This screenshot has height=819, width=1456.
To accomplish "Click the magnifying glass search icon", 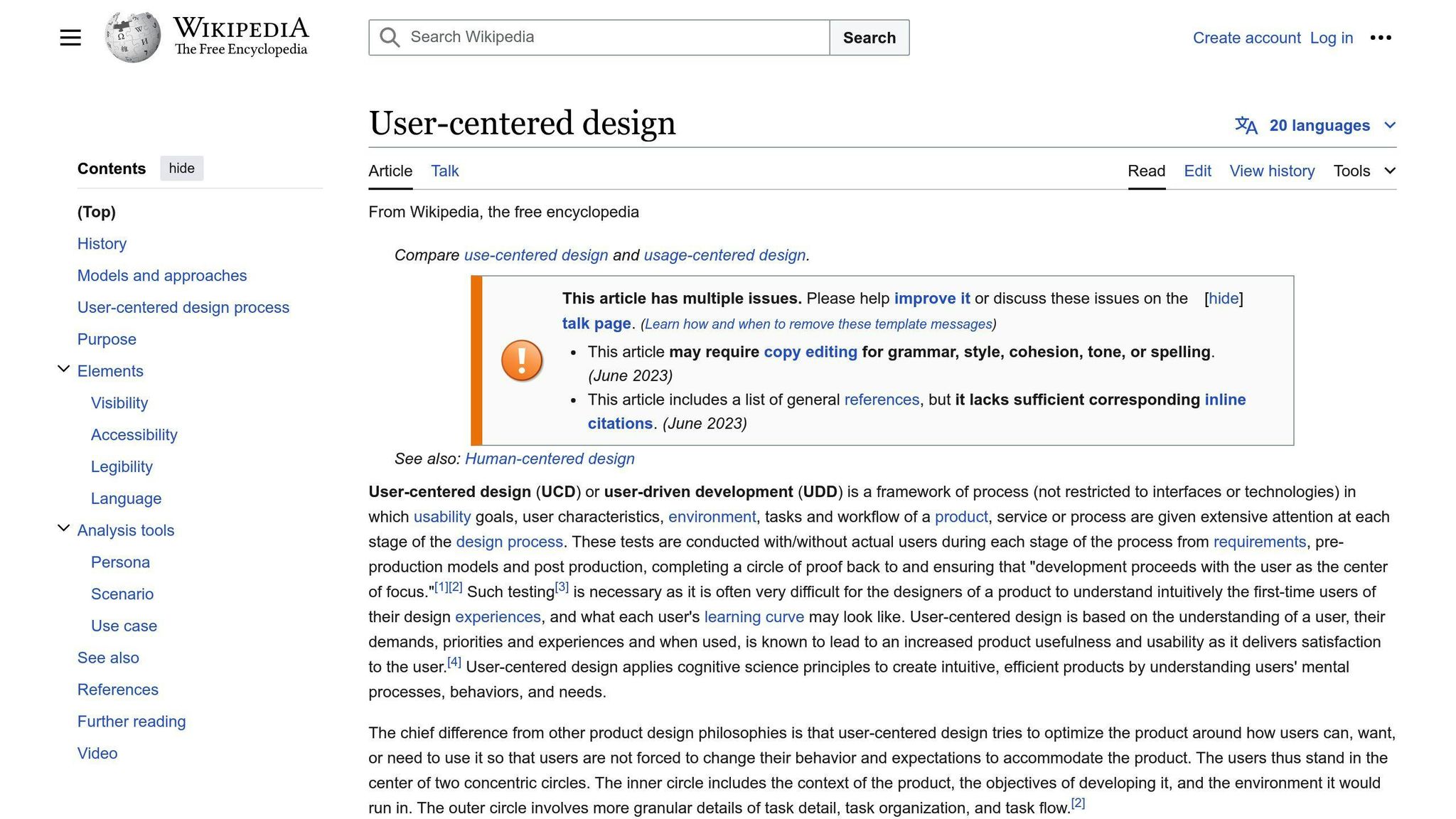I will pyautogui.click(x=390, y=37).
